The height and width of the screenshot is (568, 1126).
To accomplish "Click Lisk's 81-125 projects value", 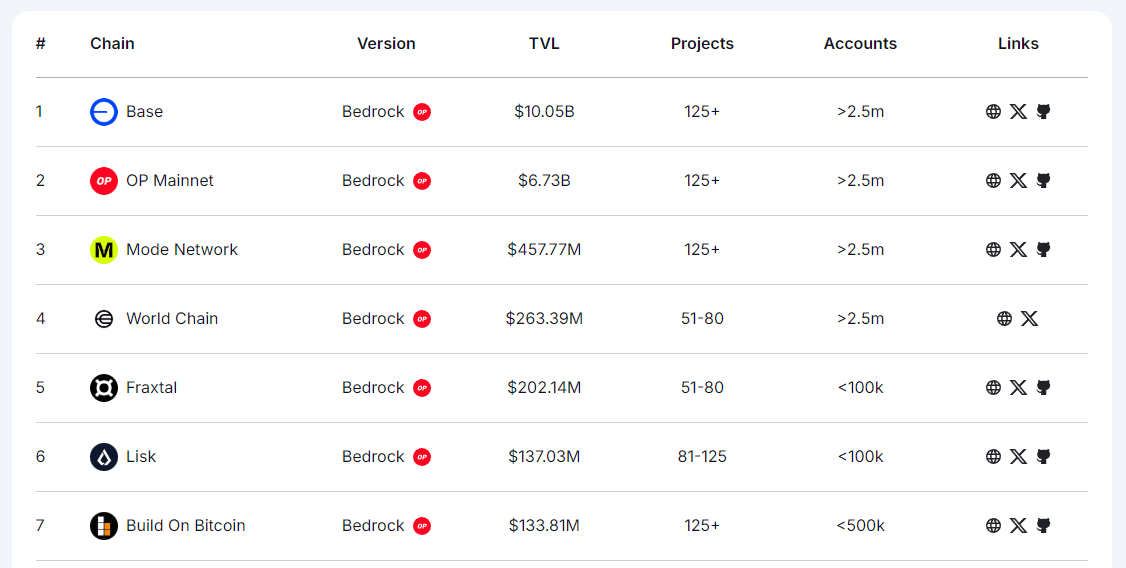I will (702, 456).
